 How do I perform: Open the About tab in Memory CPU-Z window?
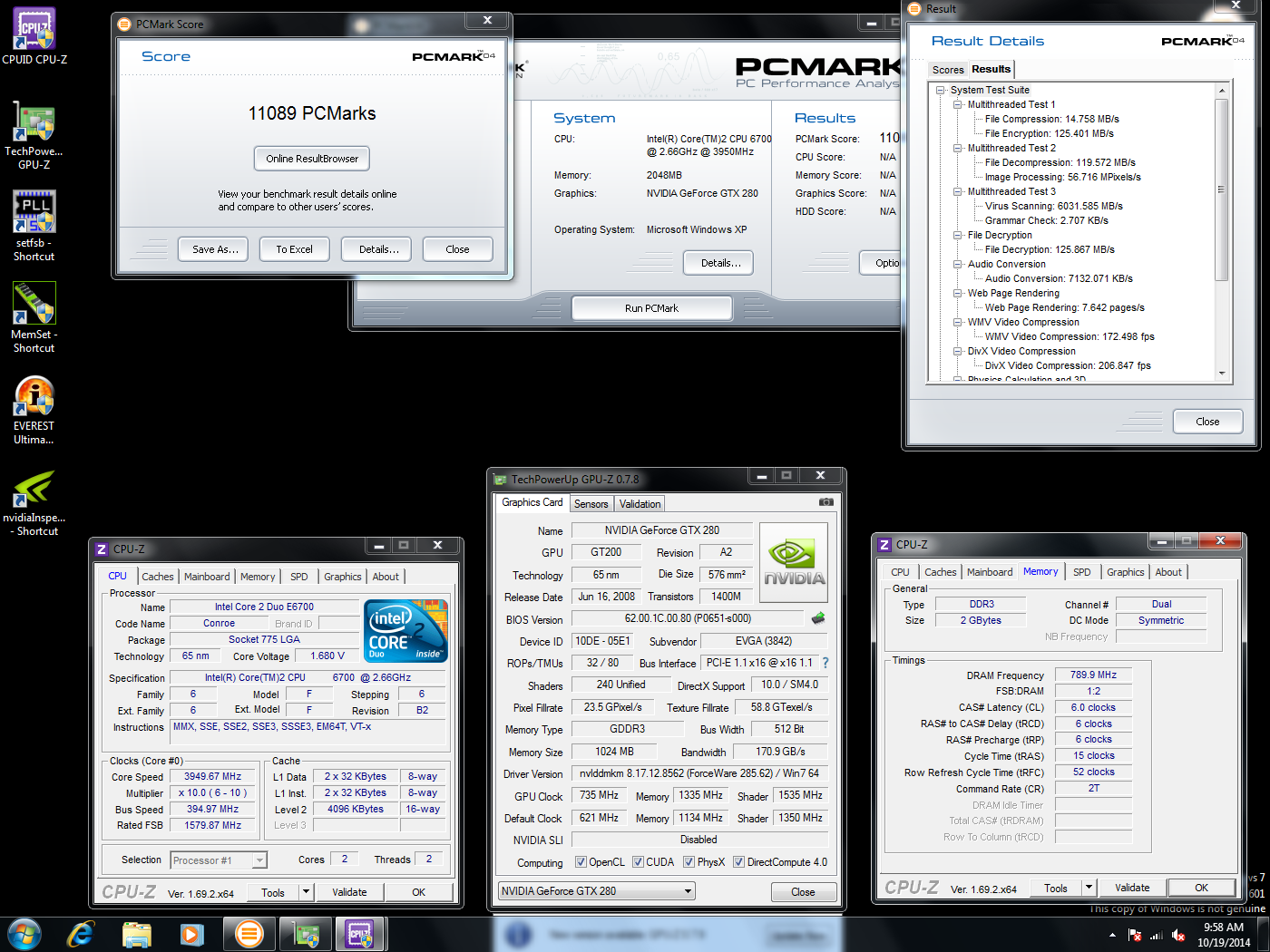1168,572
